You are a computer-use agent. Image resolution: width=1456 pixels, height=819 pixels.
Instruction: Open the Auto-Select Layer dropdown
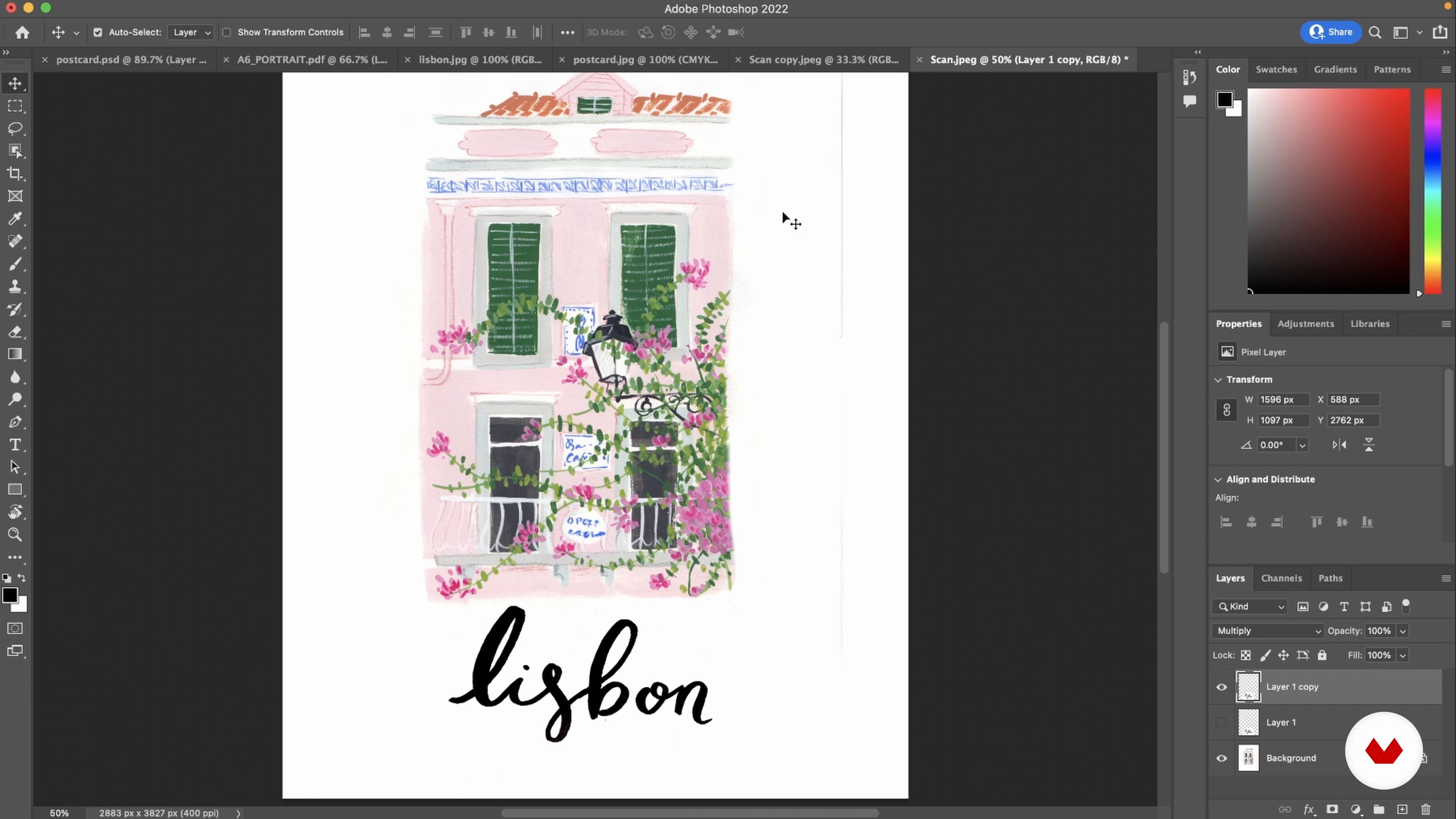click(x=191, y=32)
